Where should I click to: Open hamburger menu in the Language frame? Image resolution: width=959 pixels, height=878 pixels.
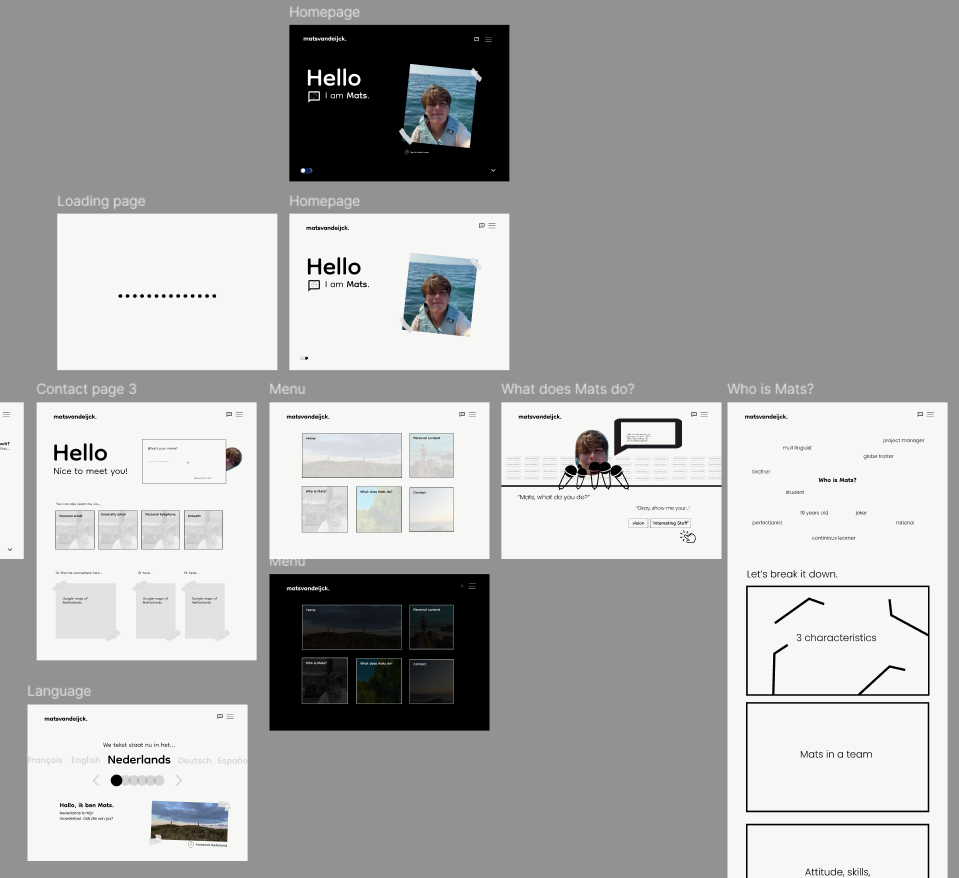[230, 716]
